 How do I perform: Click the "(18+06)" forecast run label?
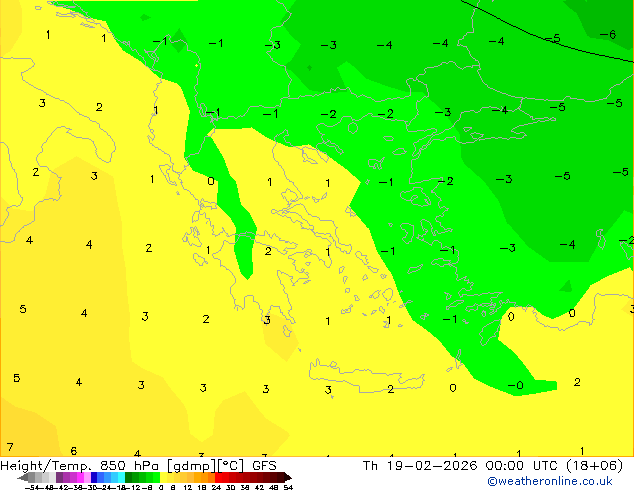point(594,466)
